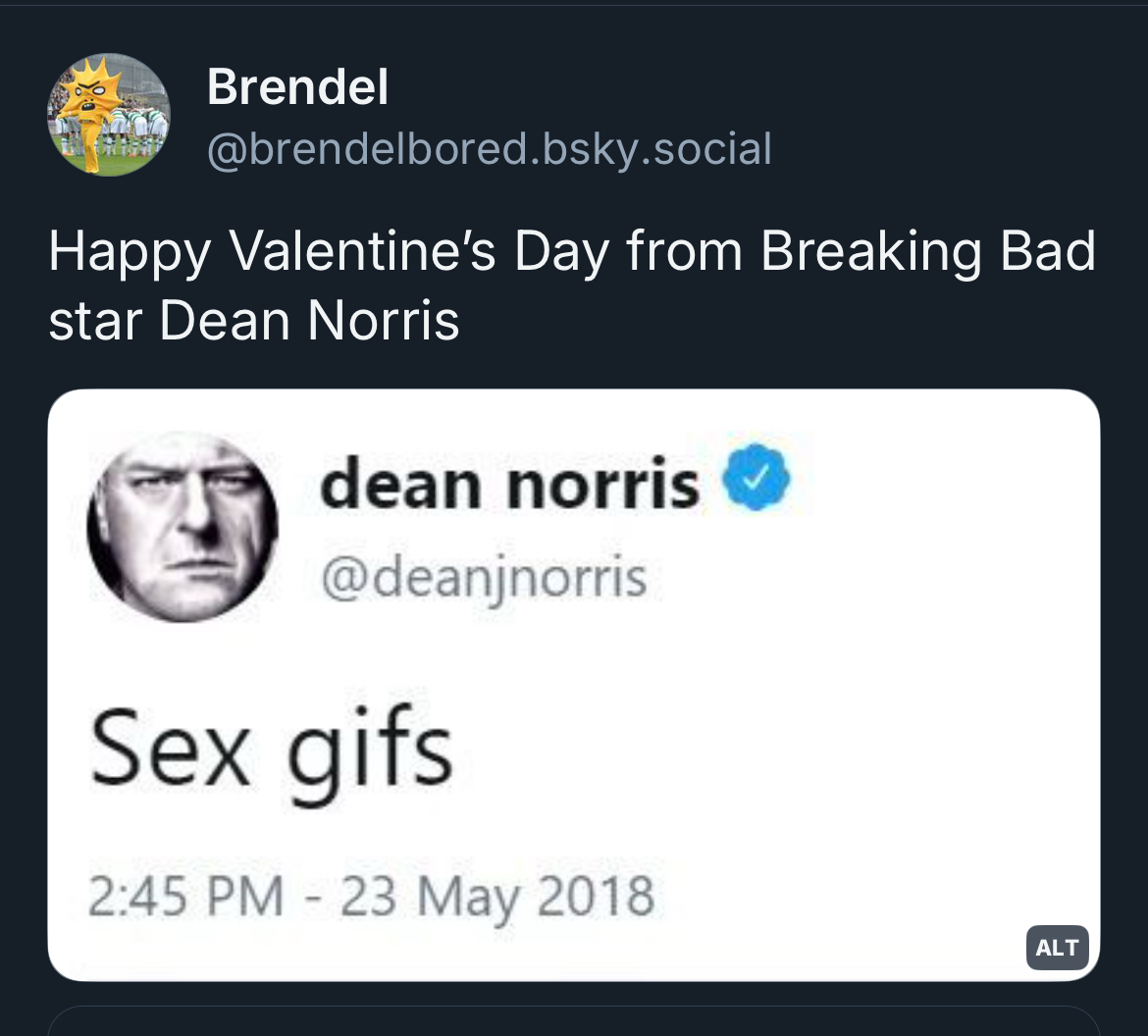Click the Brendel display name
Image resolution: width=1148 pixels, height=1036 pixels.
(x=297, y=88)
